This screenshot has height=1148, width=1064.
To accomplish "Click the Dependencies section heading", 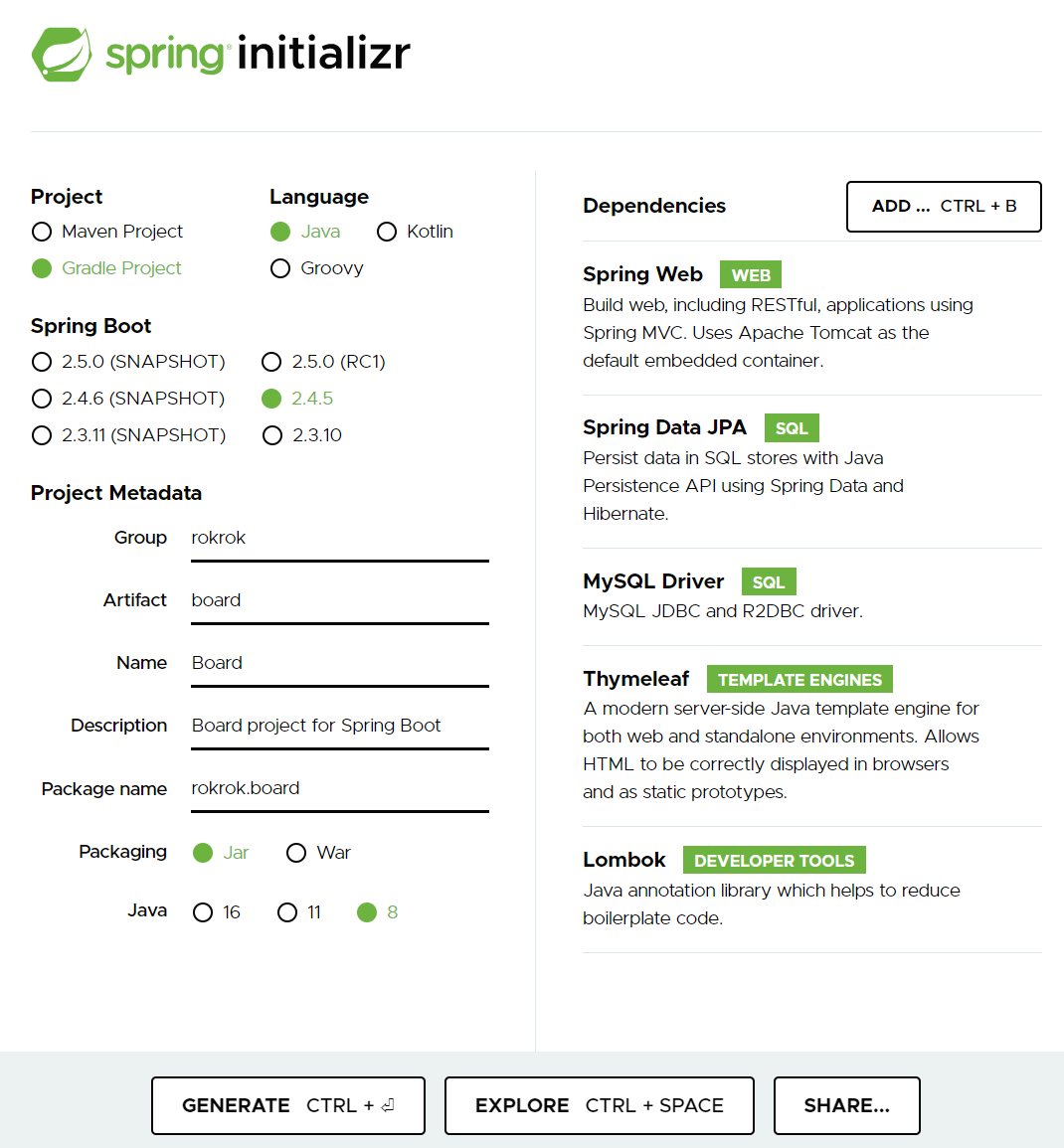I will (x=654, y=206).
